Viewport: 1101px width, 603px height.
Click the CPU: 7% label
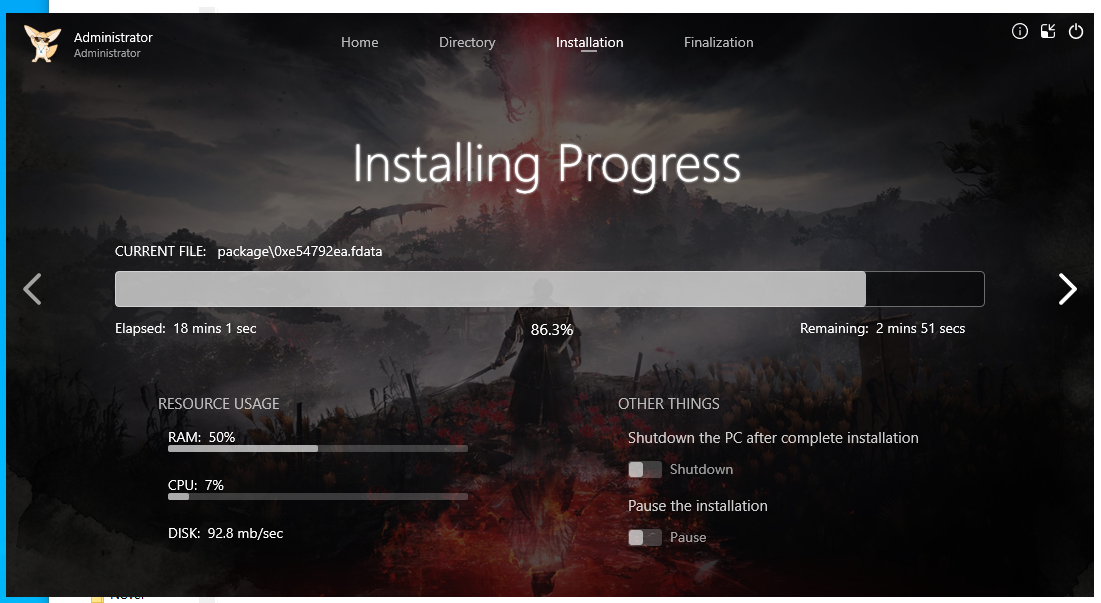click(x=196, y=485)
